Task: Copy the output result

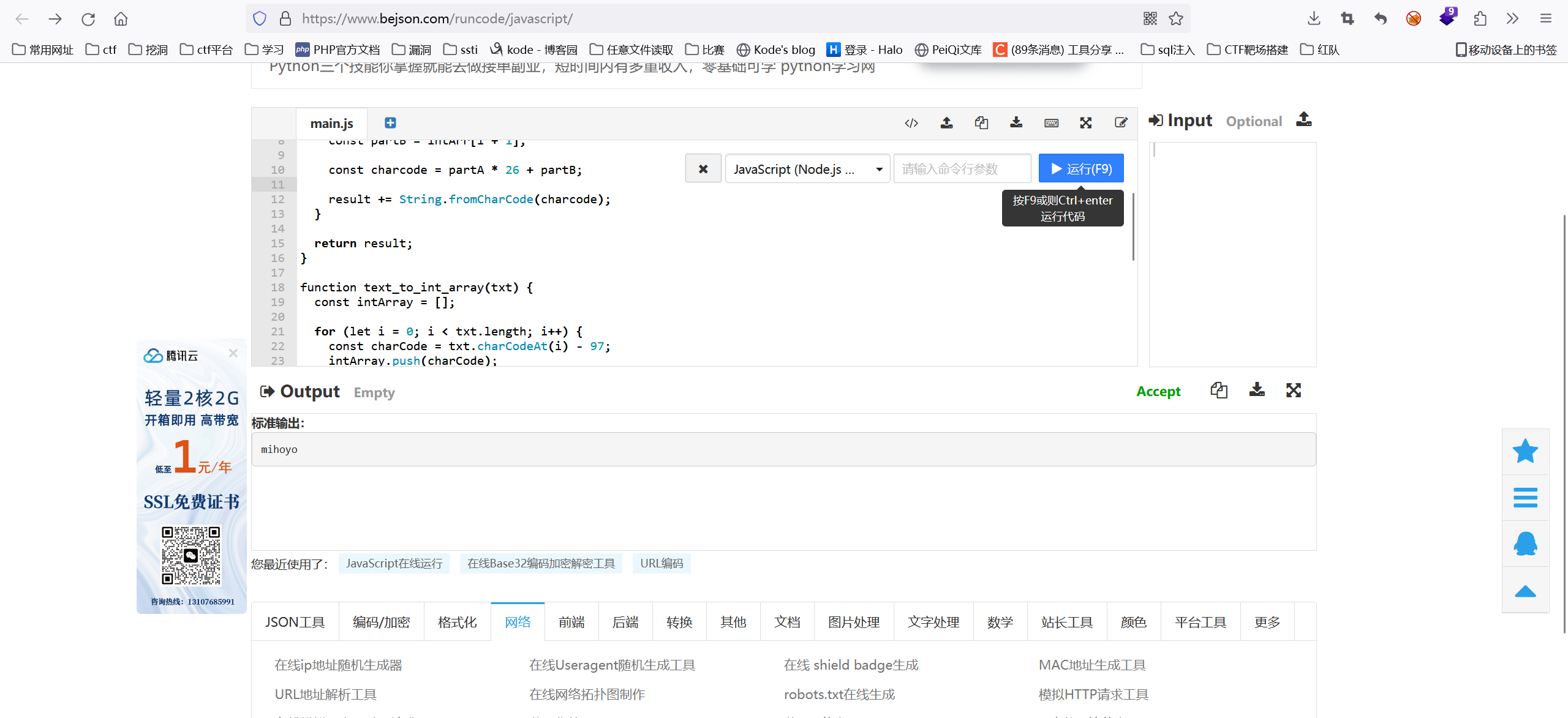Action: pos(1219,391)
